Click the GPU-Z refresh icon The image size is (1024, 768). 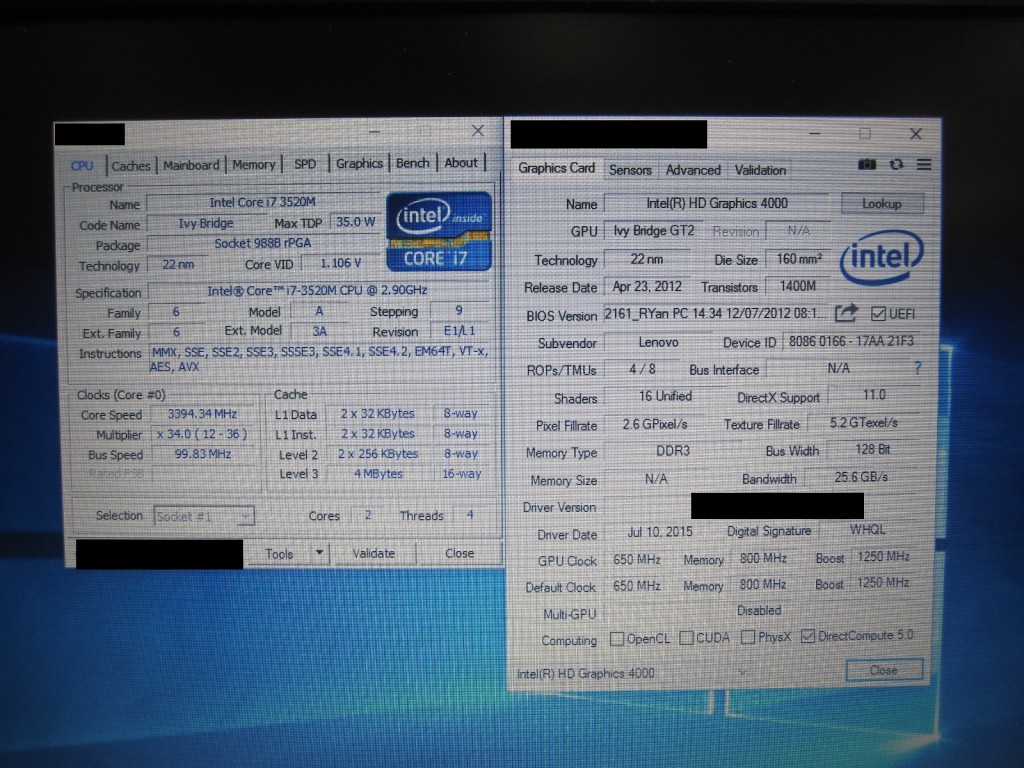896,165
